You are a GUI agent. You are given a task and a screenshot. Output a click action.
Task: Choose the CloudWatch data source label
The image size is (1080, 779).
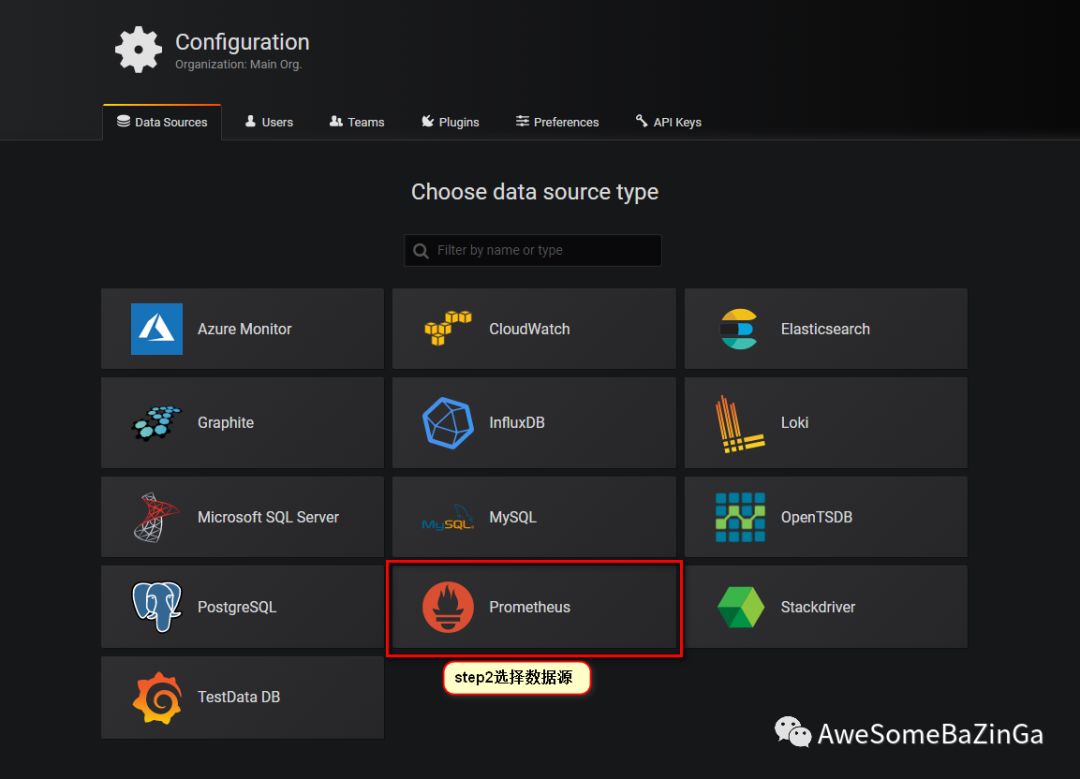coord(530,329)
